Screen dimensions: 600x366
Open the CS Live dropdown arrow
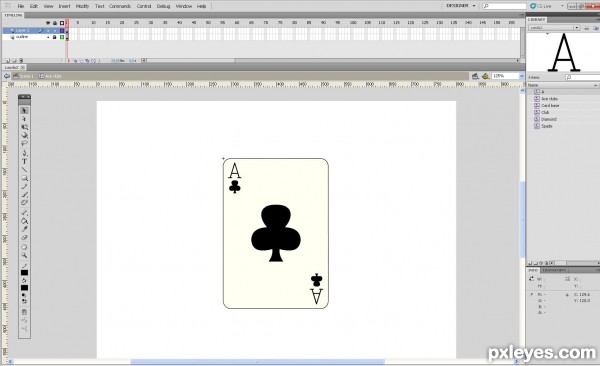click(x=562, y=6)
